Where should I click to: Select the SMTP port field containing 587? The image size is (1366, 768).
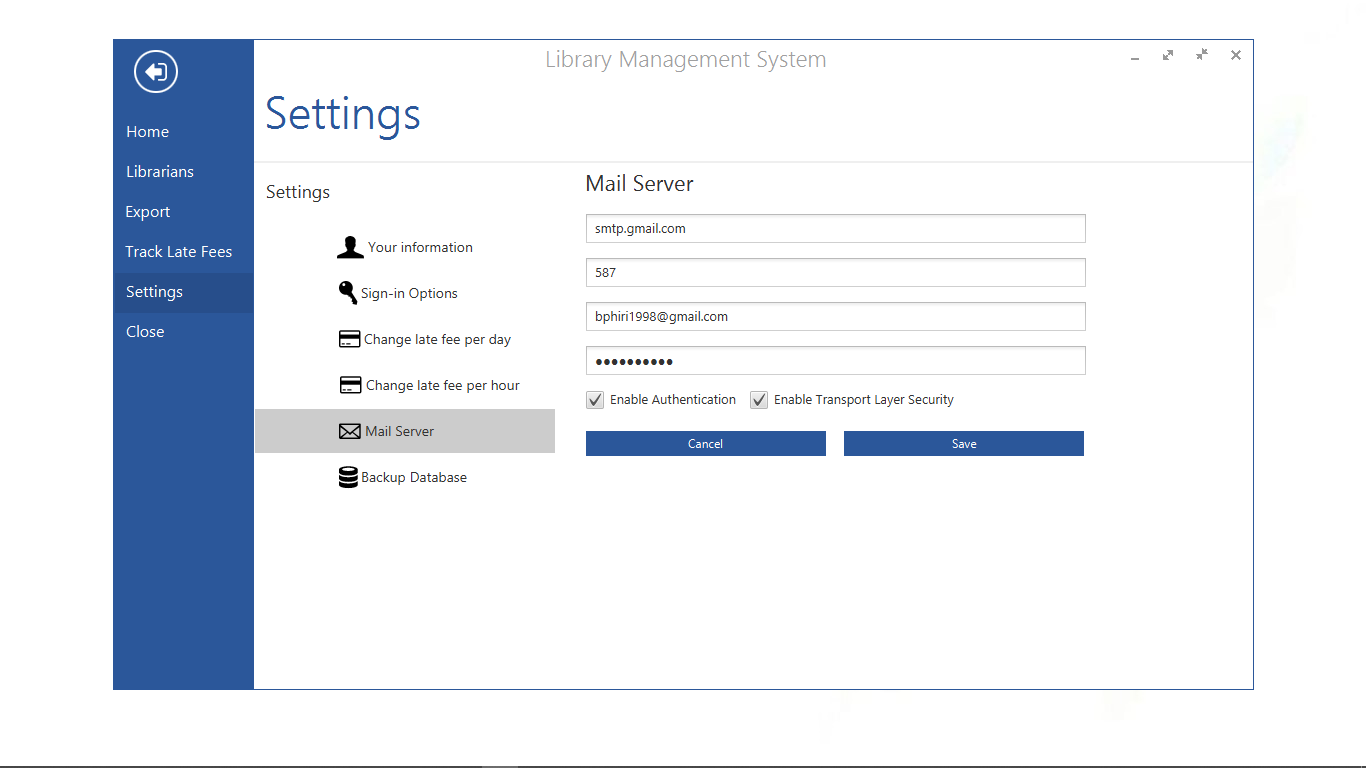(835, 272)
